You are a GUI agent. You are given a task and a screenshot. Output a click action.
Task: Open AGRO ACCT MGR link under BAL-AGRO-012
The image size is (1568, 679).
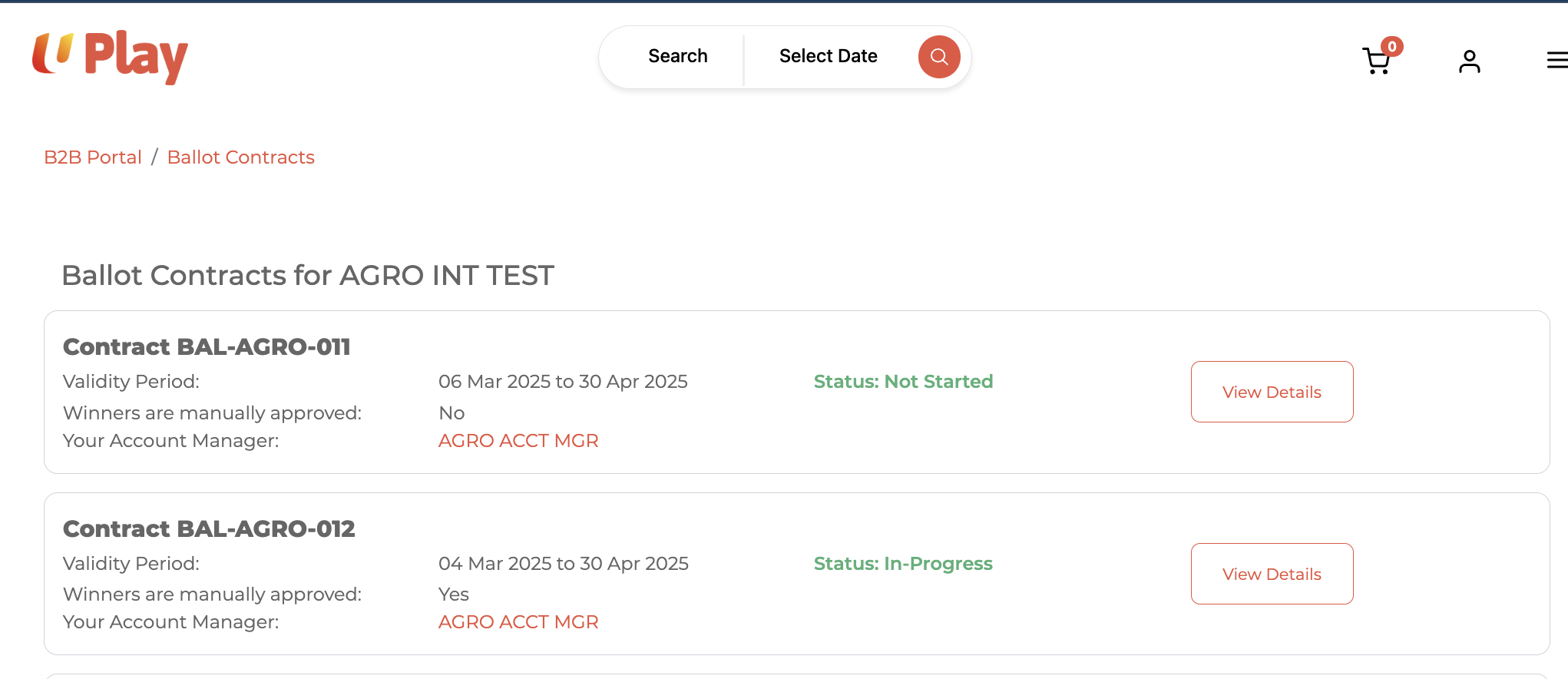[518, 622]
